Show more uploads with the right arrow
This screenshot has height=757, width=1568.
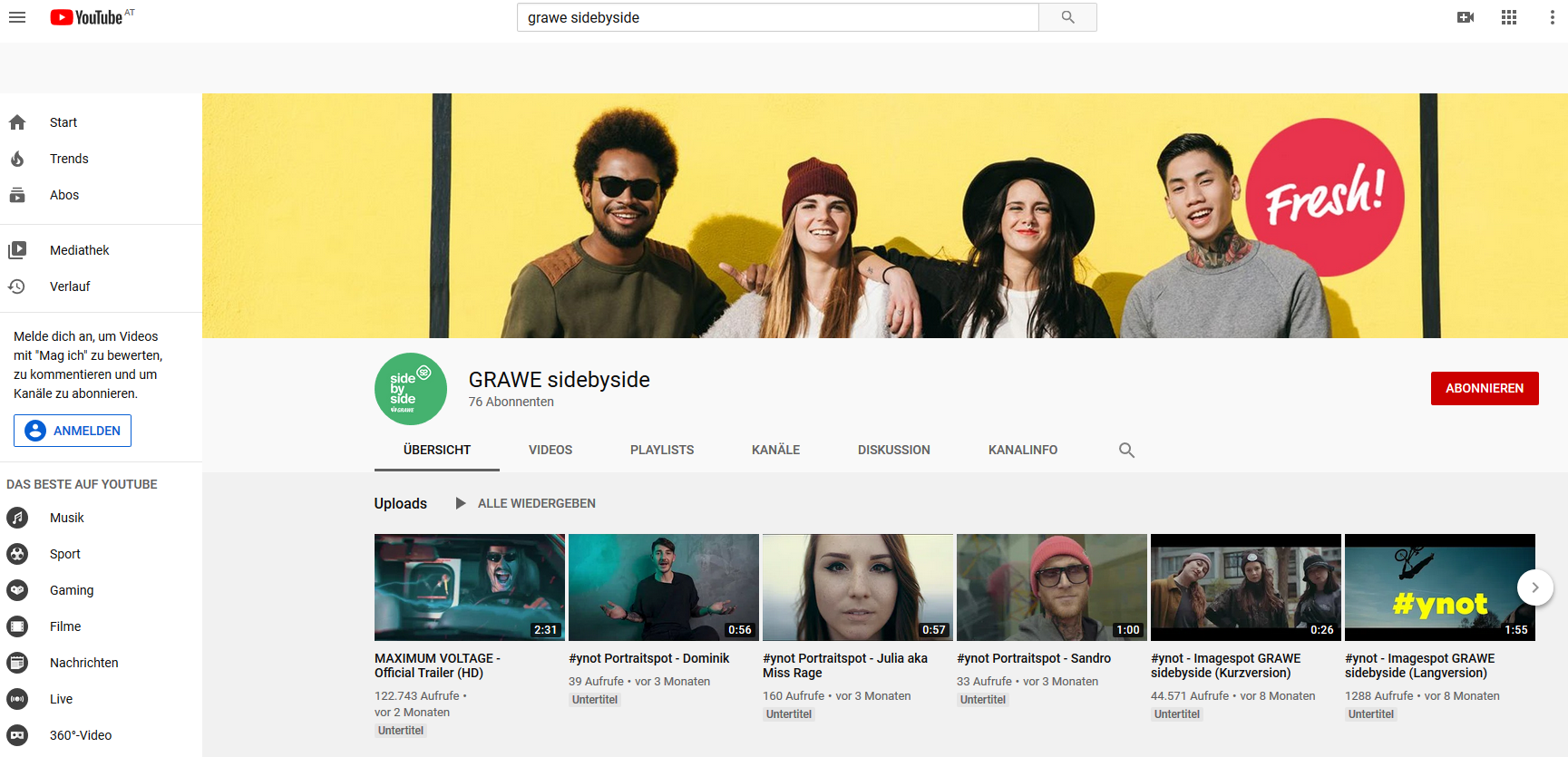click(1535, 587)
